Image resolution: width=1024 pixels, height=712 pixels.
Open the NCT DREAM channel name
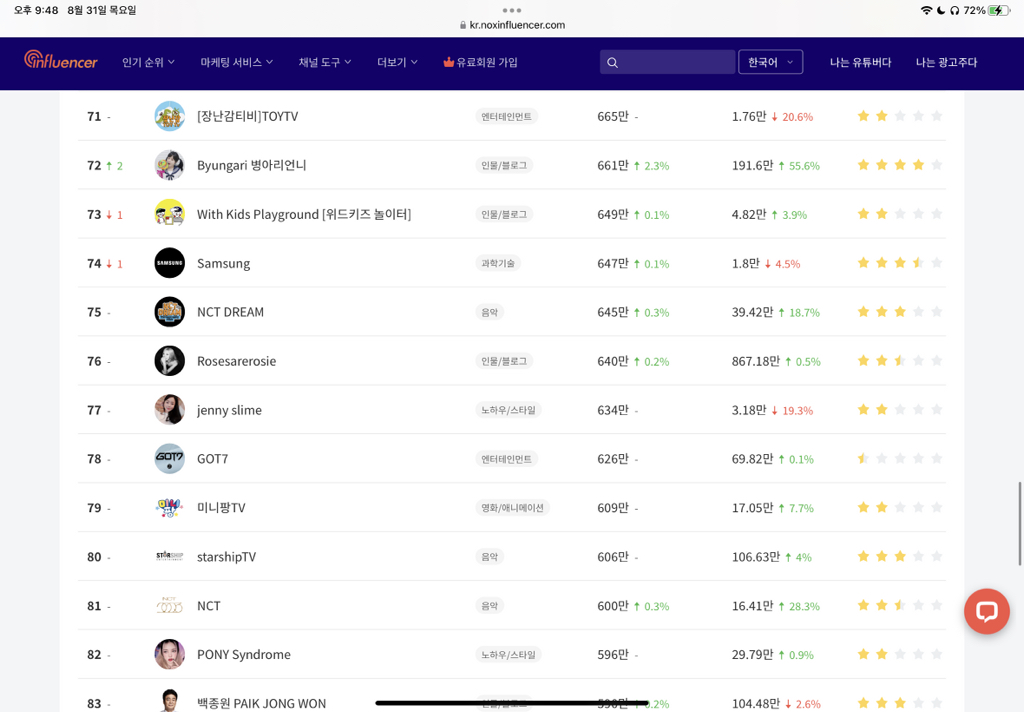click(231, 312)
